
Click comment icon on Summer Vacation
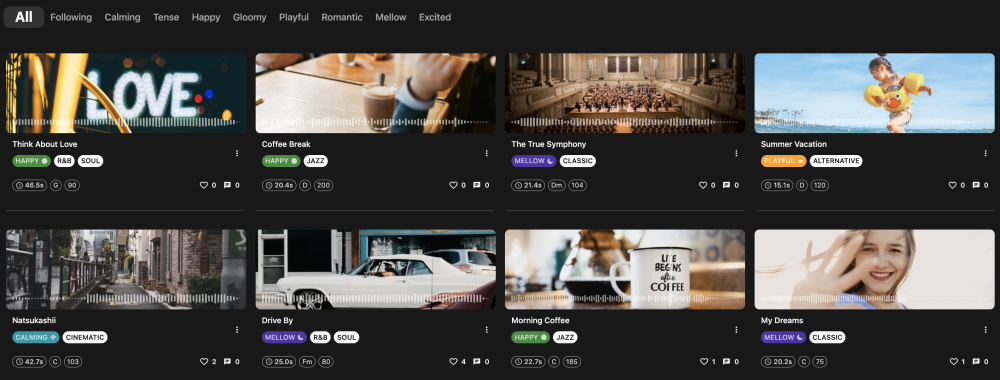[976, 186]
